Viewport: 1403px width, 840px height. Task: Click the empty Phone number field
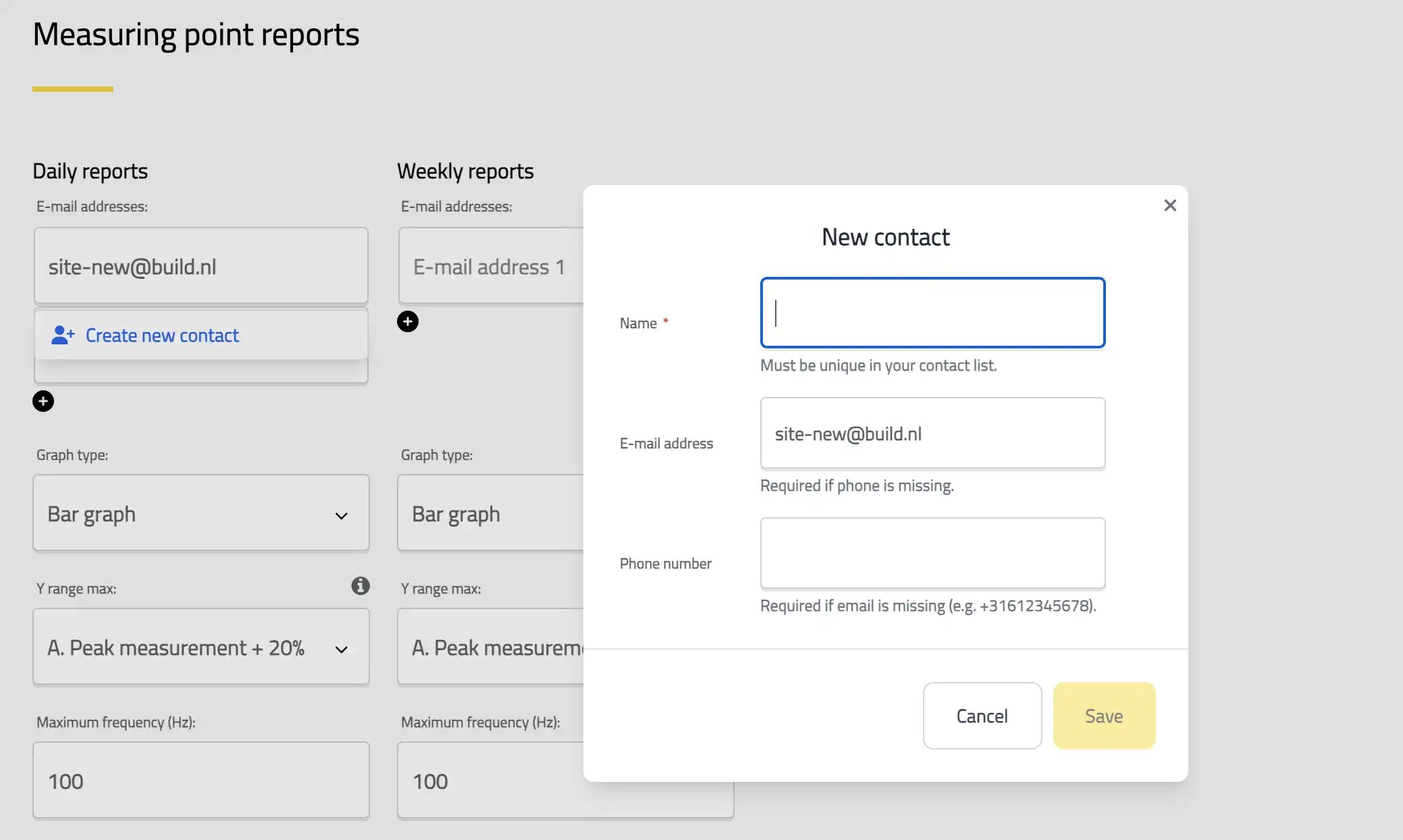(x=932, y=553)
